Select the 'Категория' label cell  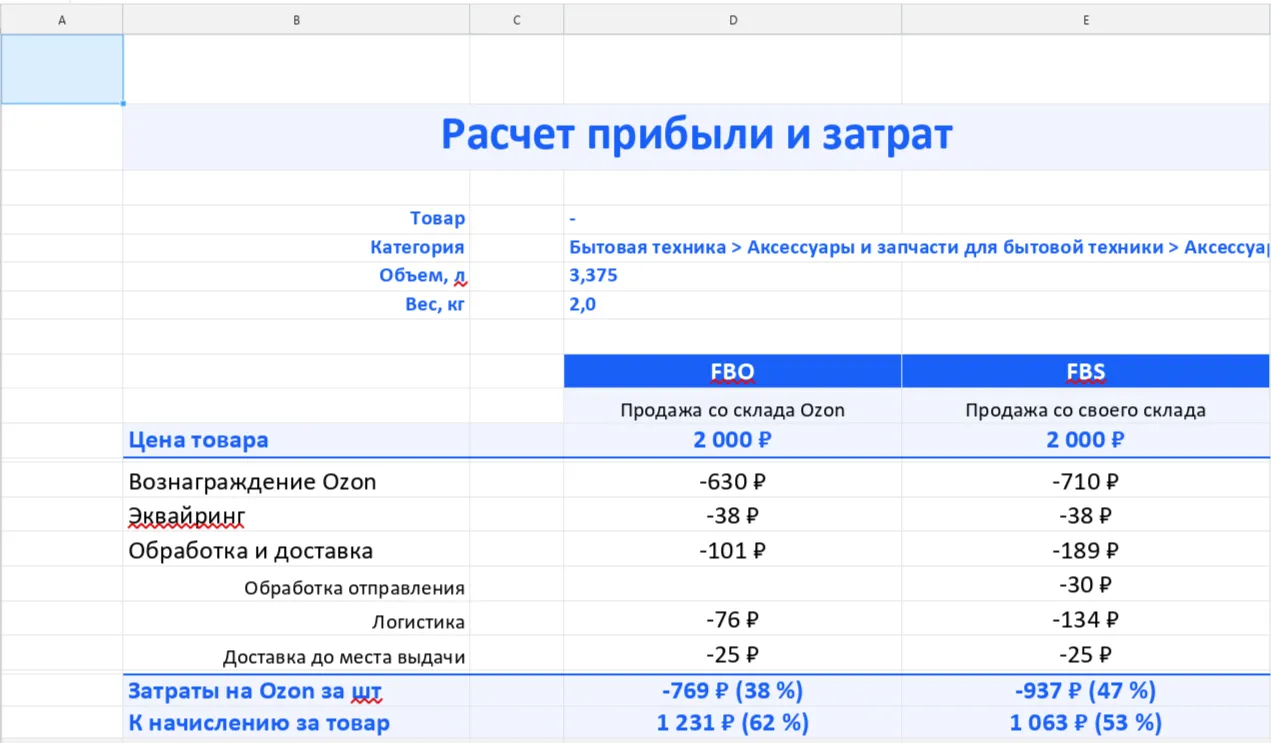pyautogui.click(x=417, y=247)
